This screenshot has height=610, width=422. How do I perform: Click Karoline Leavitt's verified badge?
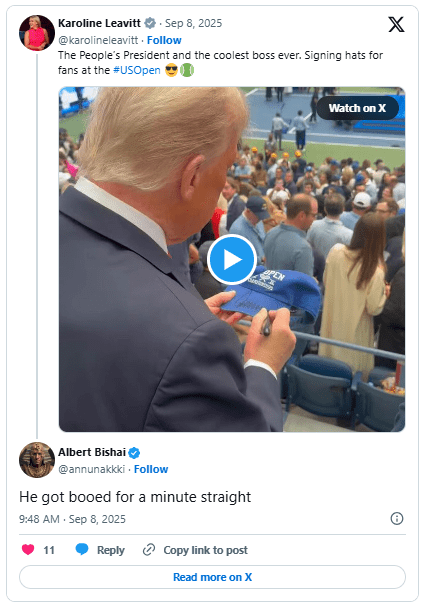tap(150, 23)
